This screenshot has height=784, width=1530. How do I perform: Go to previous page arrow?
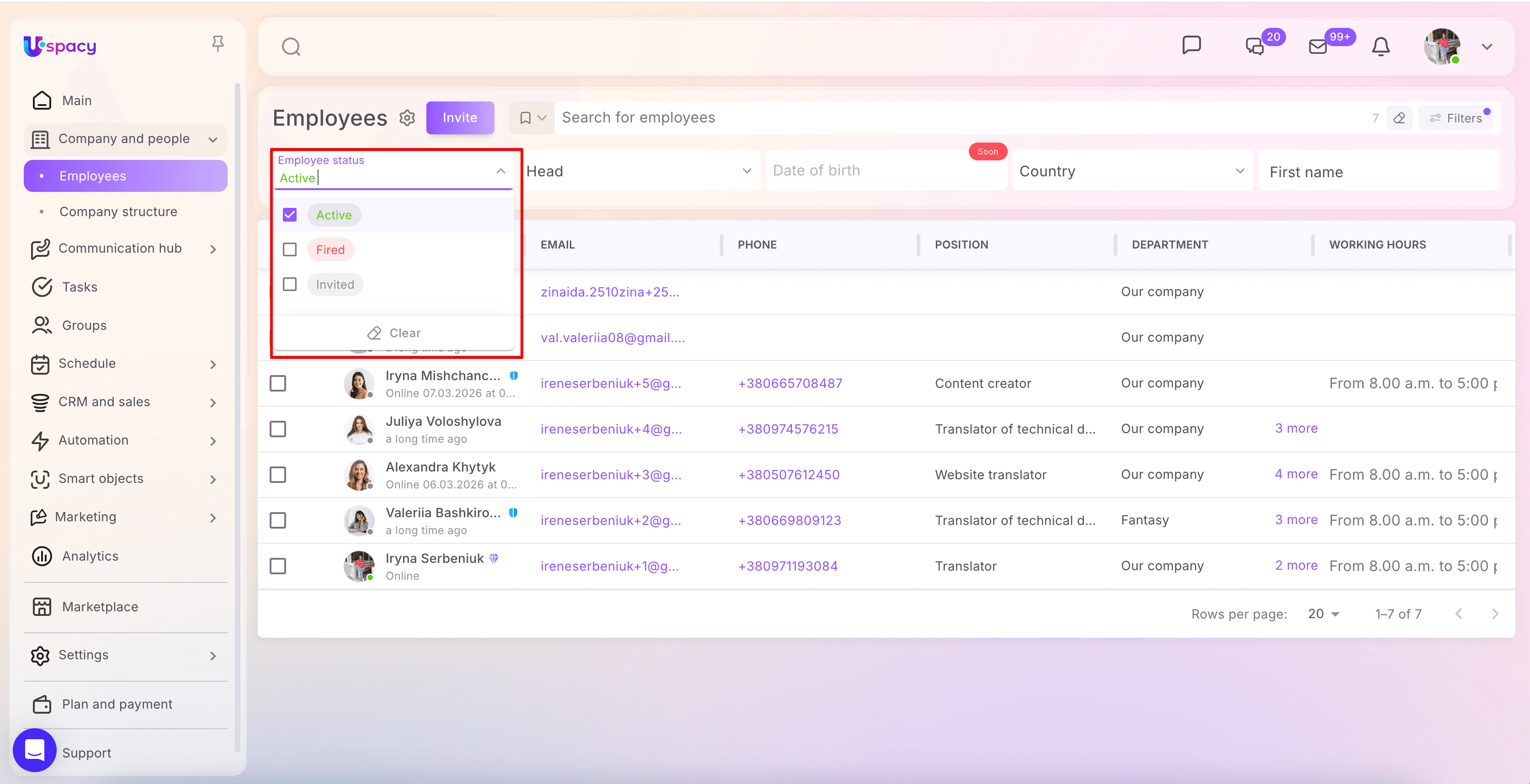(x=1459, y=614)
